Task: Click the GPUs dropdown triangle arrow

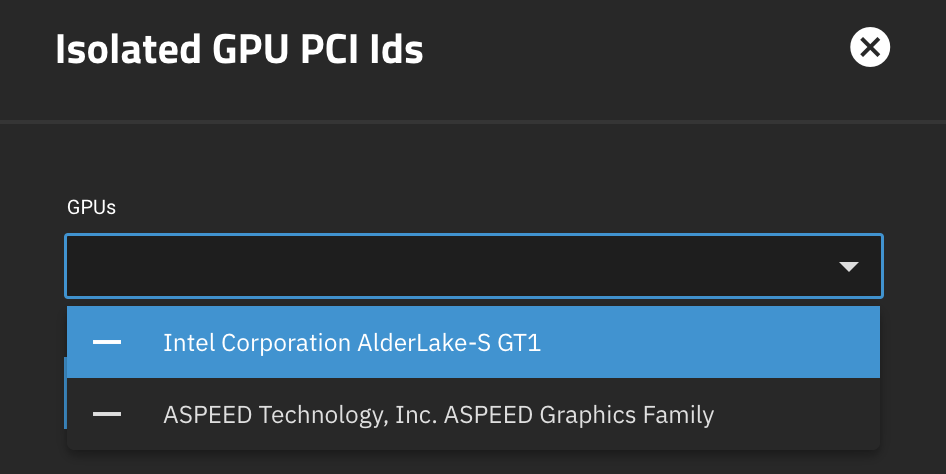Action: pos(849,266)
